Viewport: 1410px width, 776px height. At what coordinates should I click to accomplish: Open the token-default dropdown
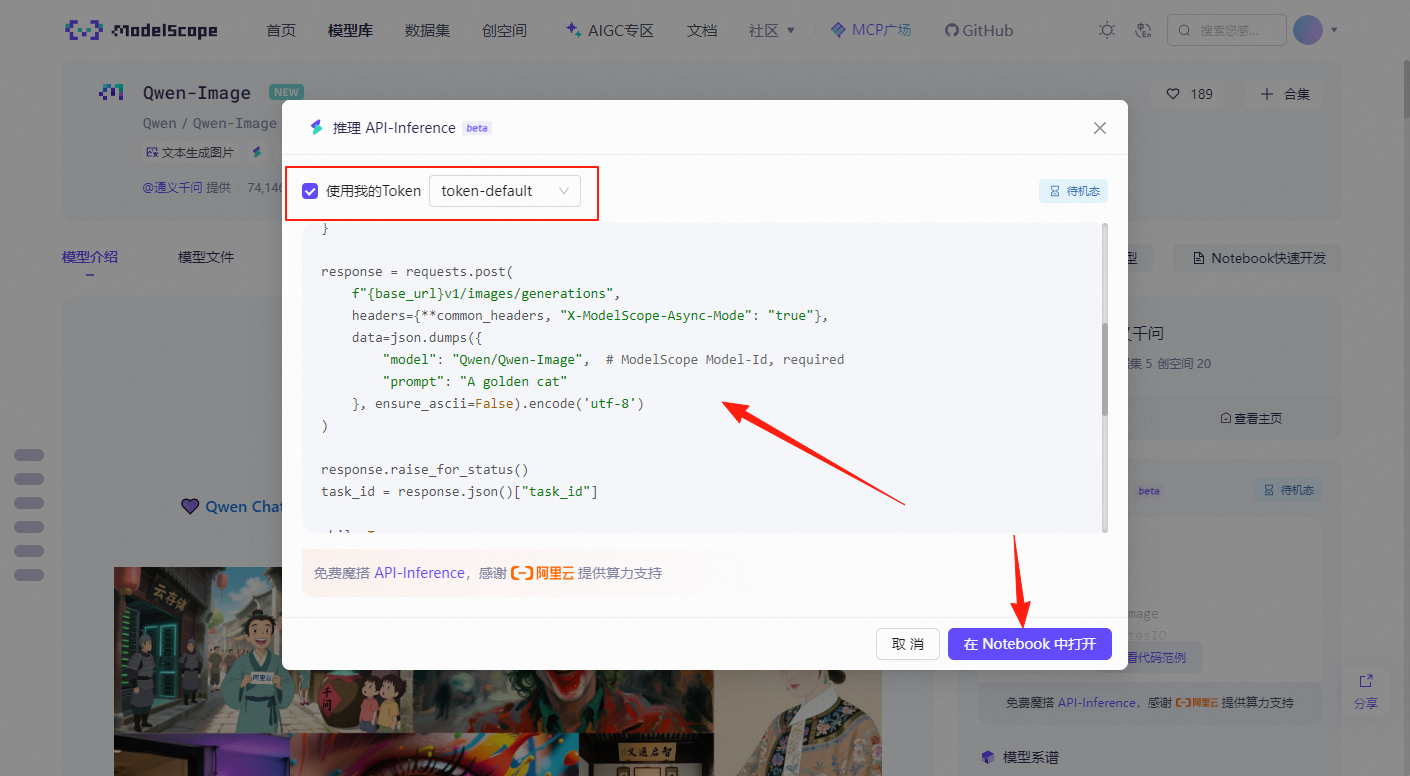505,191
